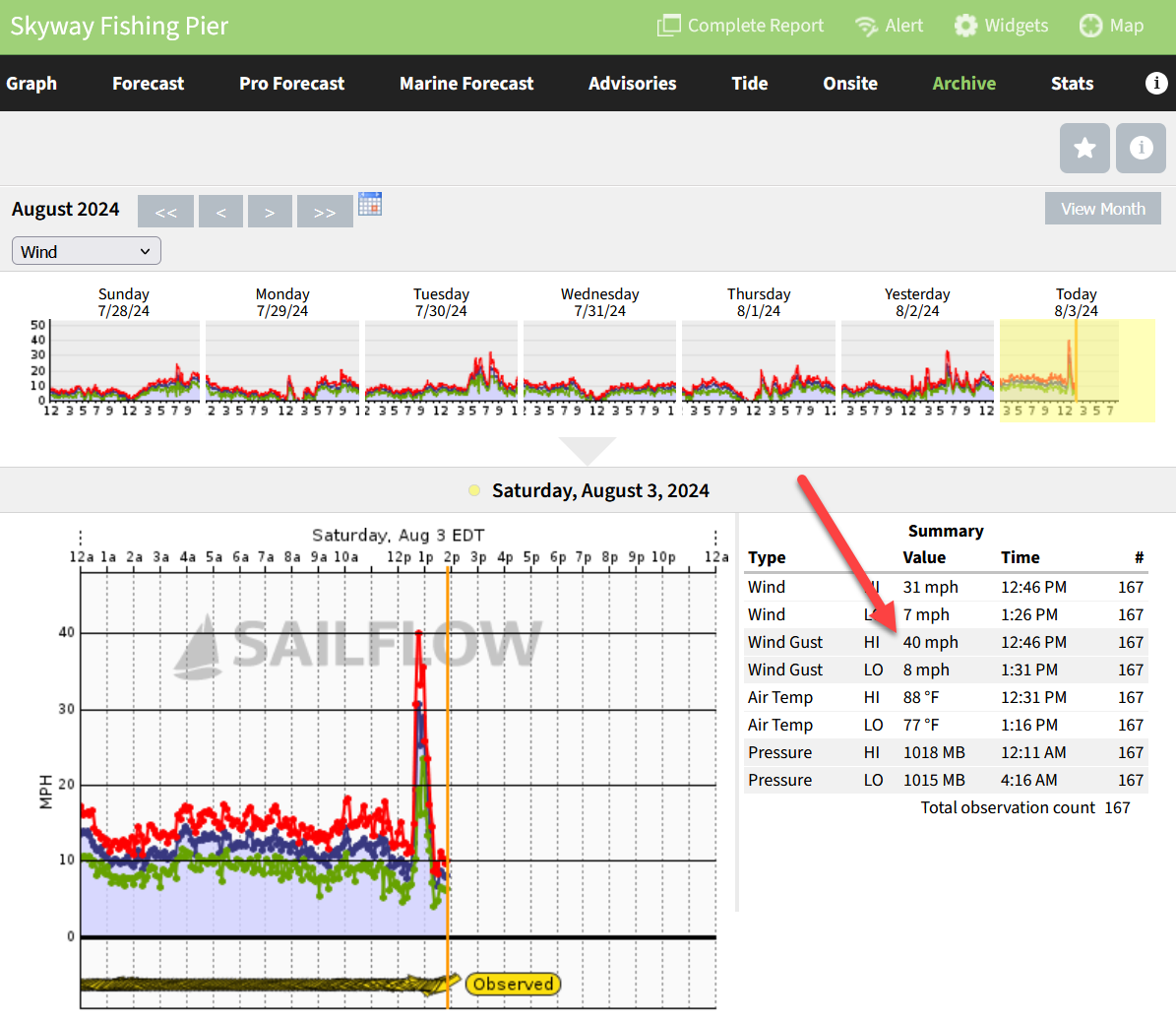
Task: Click the View Month button
Action: pos(1102,209)
